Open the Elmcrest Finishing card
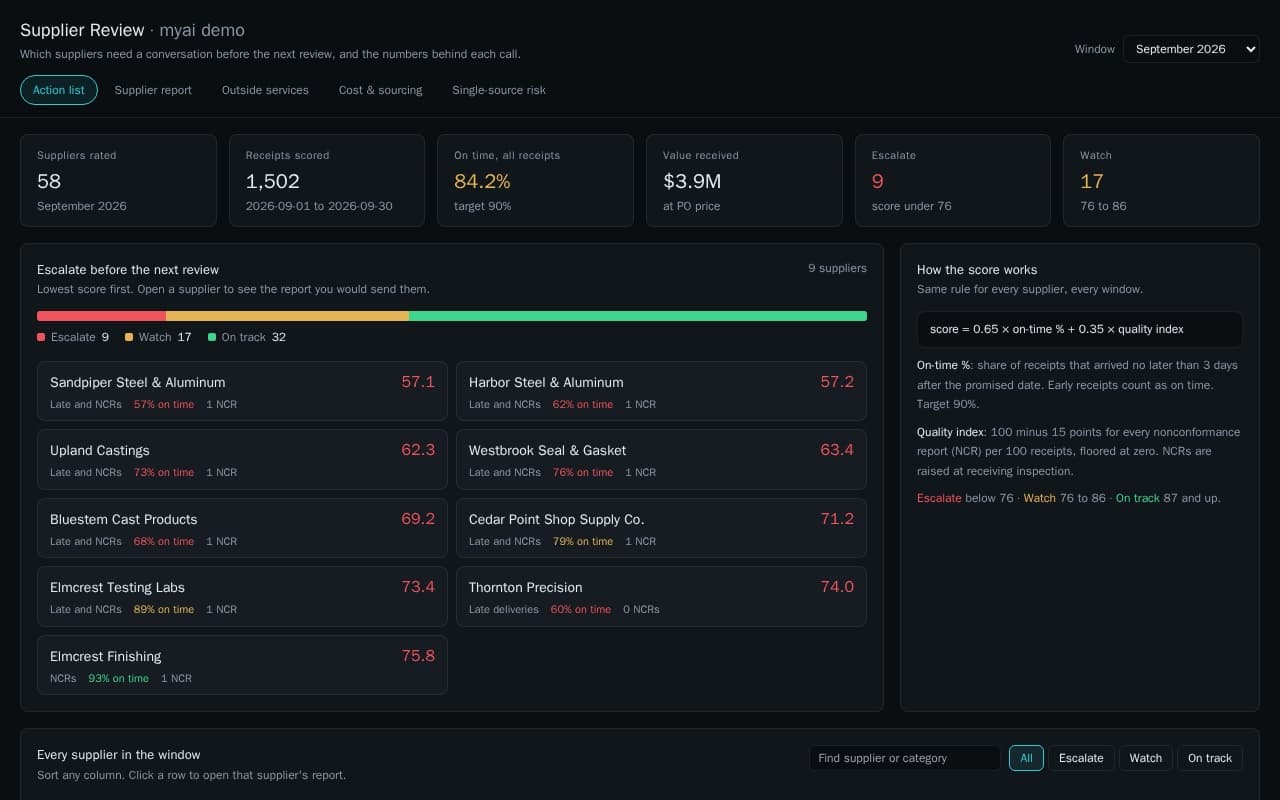1280x800 pixels. [x=242, y=665]
